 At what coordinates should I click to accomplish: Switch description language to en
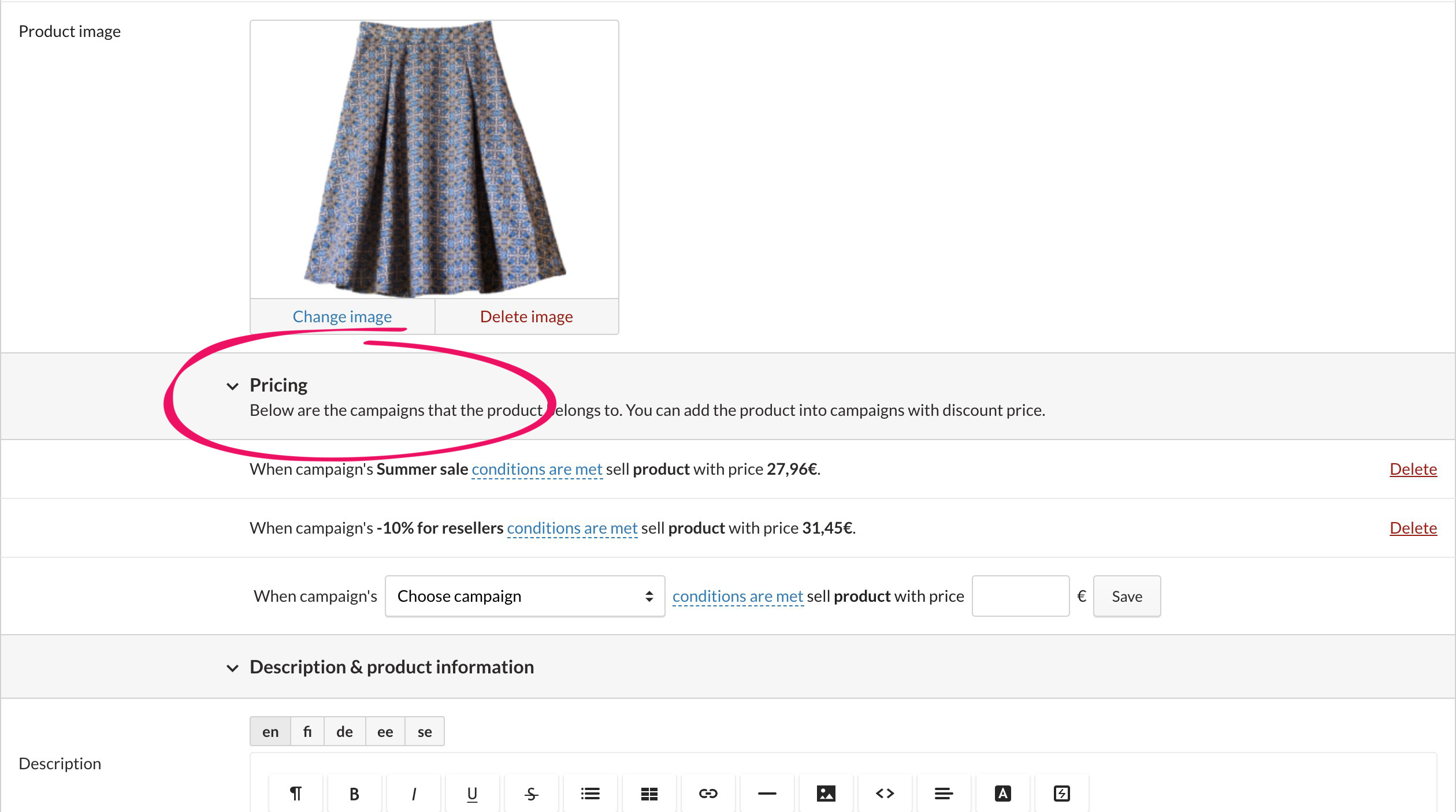[x=270, y=732]
